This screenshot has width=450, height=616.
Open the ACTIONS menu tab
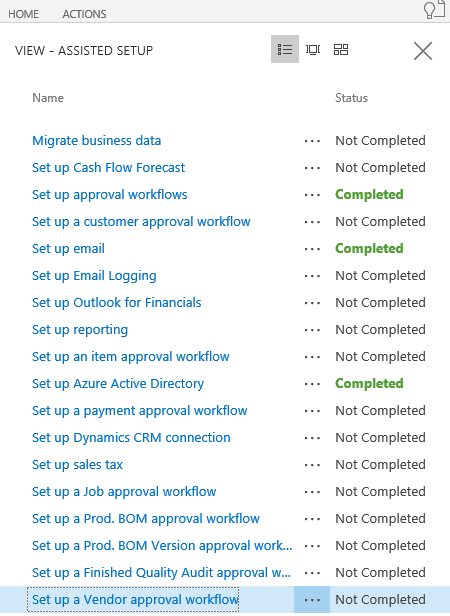pos(84,14)
